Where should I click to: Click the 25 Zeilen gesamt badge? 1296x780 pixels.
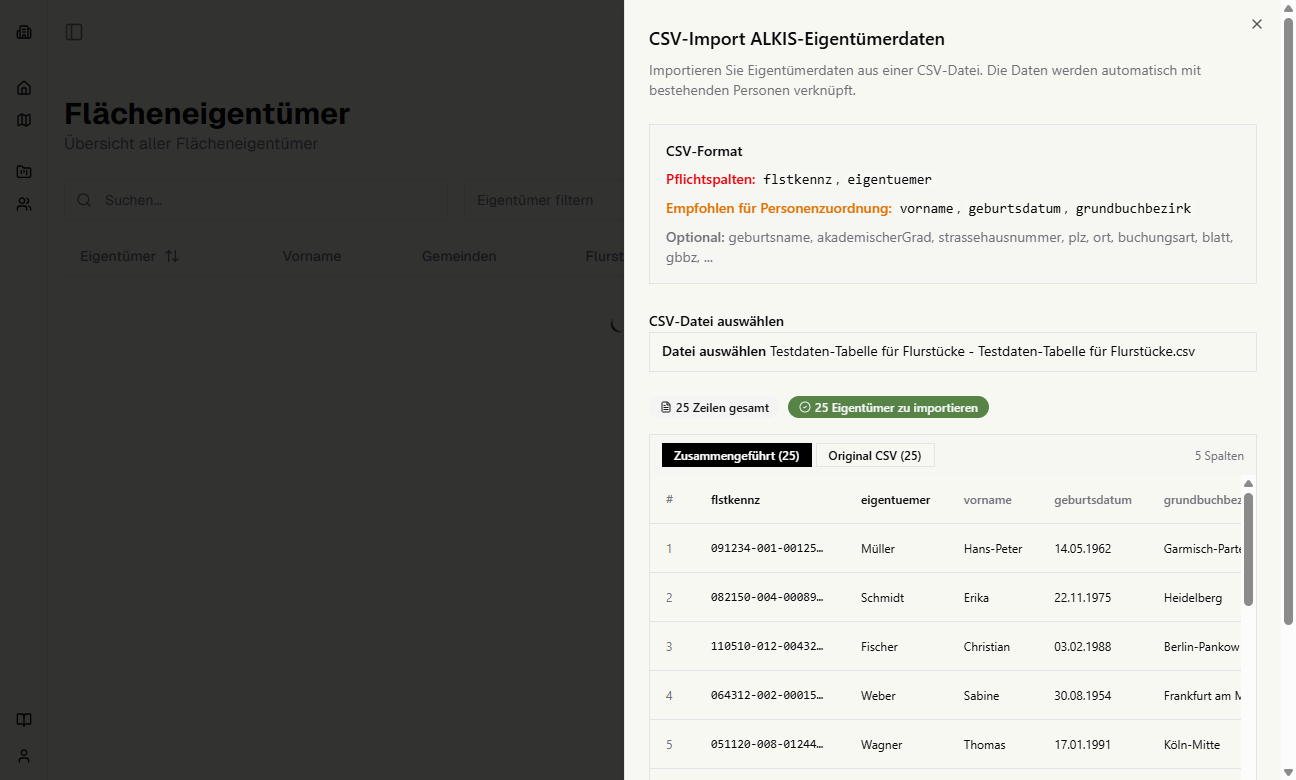pyautogui.click(x=715, y=407)
